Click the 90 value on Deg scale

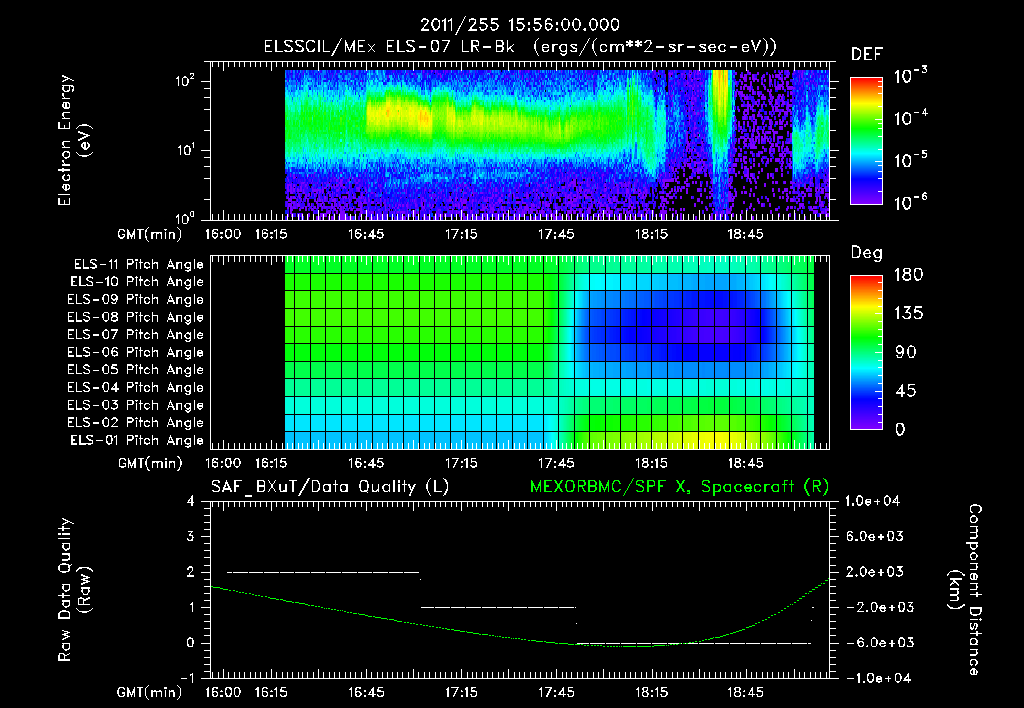click(906, 352)
